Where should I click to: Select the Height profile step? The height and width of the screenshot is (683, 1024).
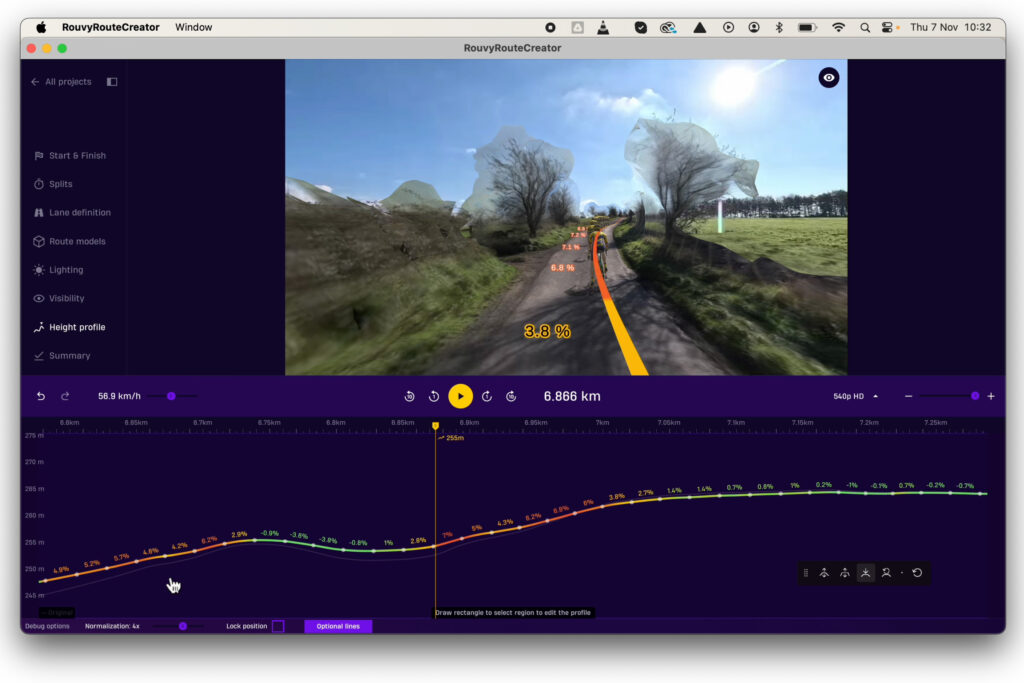[69, 327]
